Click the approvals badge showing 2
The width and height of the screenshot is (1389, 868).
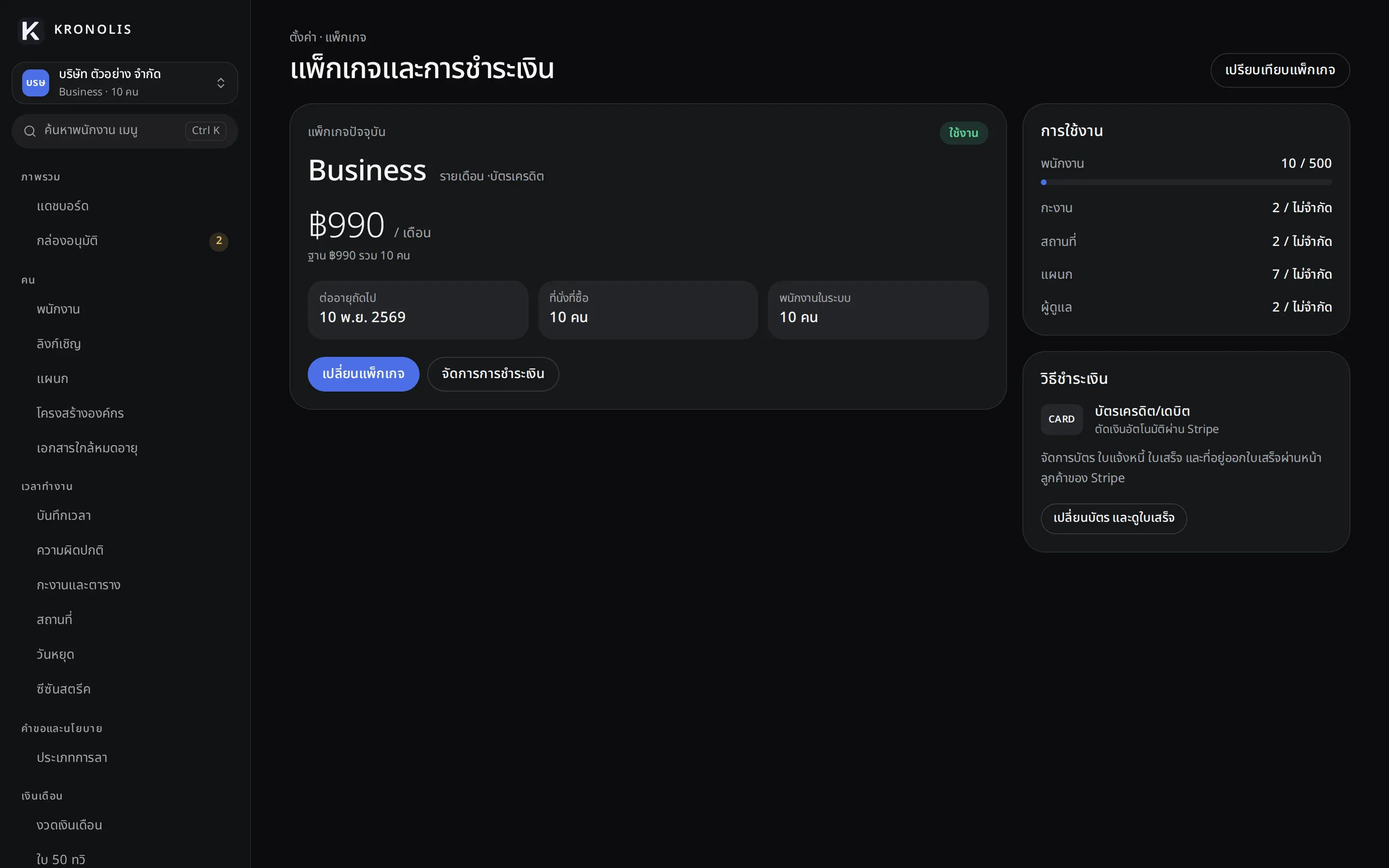tap(218, 241)
